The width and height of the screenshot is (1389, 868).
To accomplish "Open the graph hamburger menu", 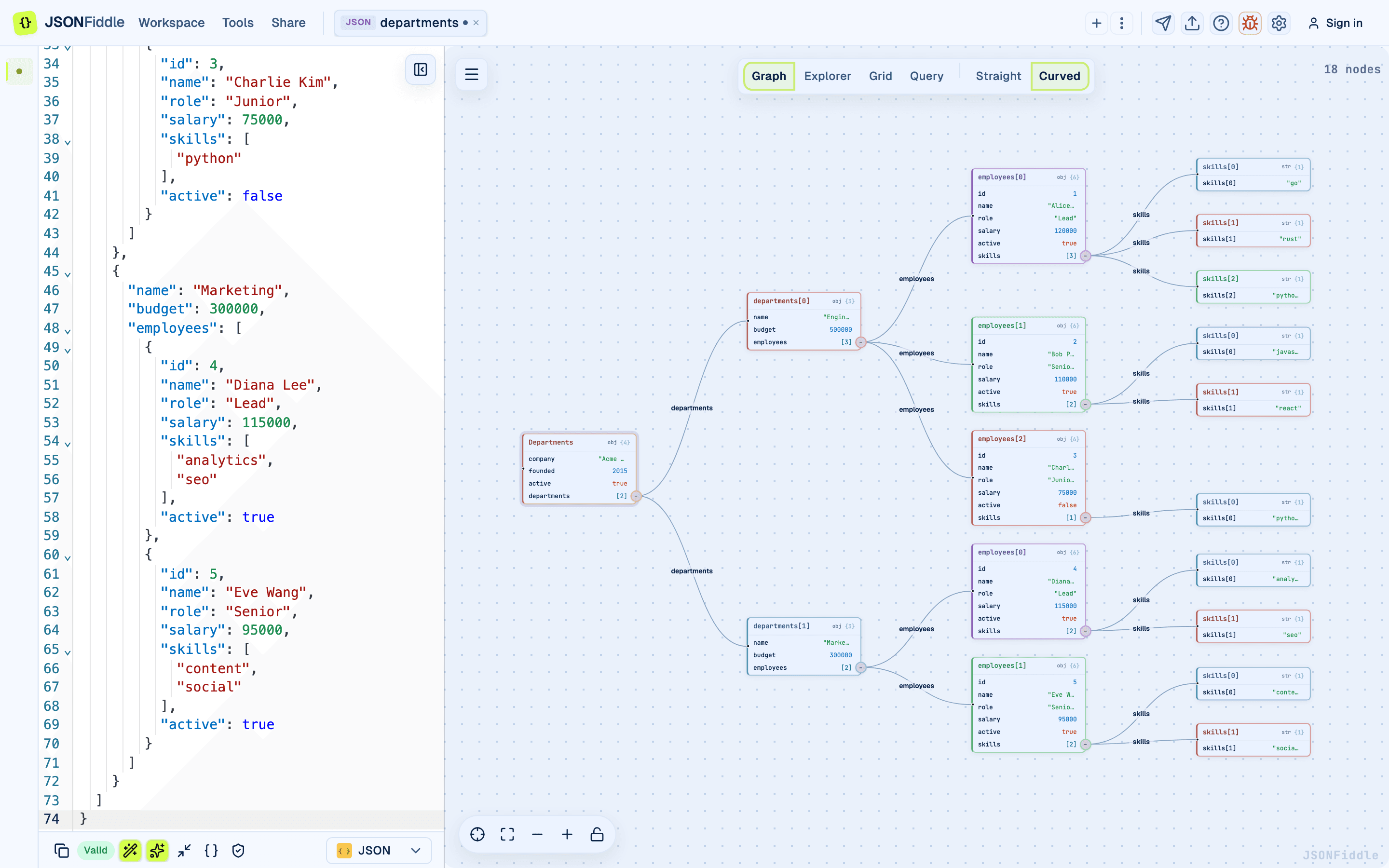I will 471,74.
